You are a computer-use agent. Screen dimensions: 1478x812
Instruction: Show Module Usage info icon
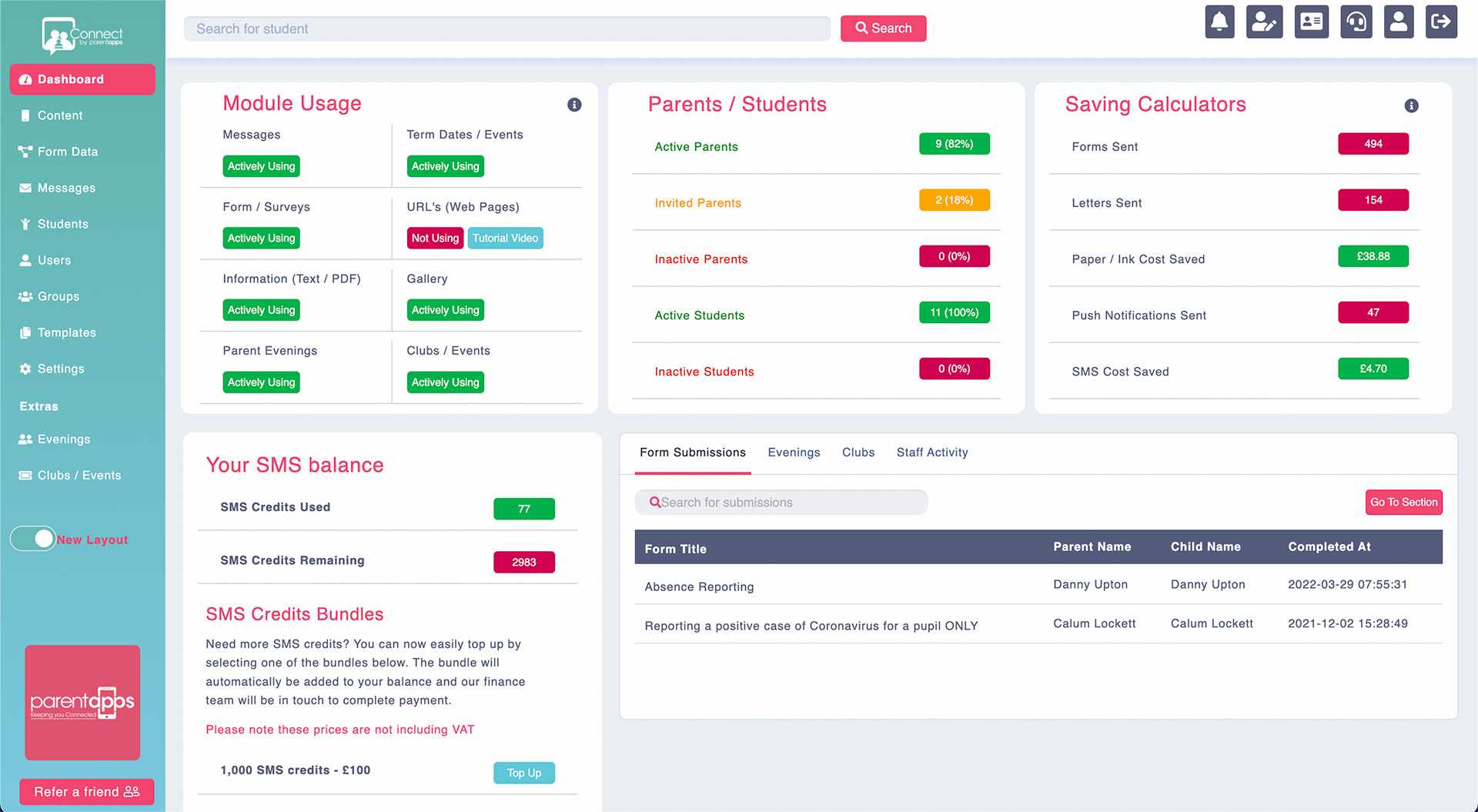coord(574,105)
